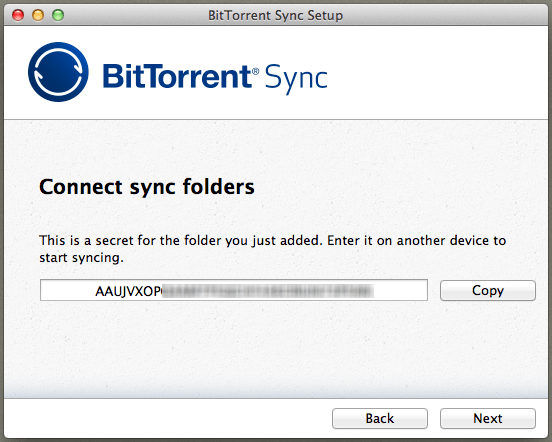Image resolution: width=552 pixels, height=442 pixels.
Task: Click the "start syncing." text line
Action: point(81,258)
